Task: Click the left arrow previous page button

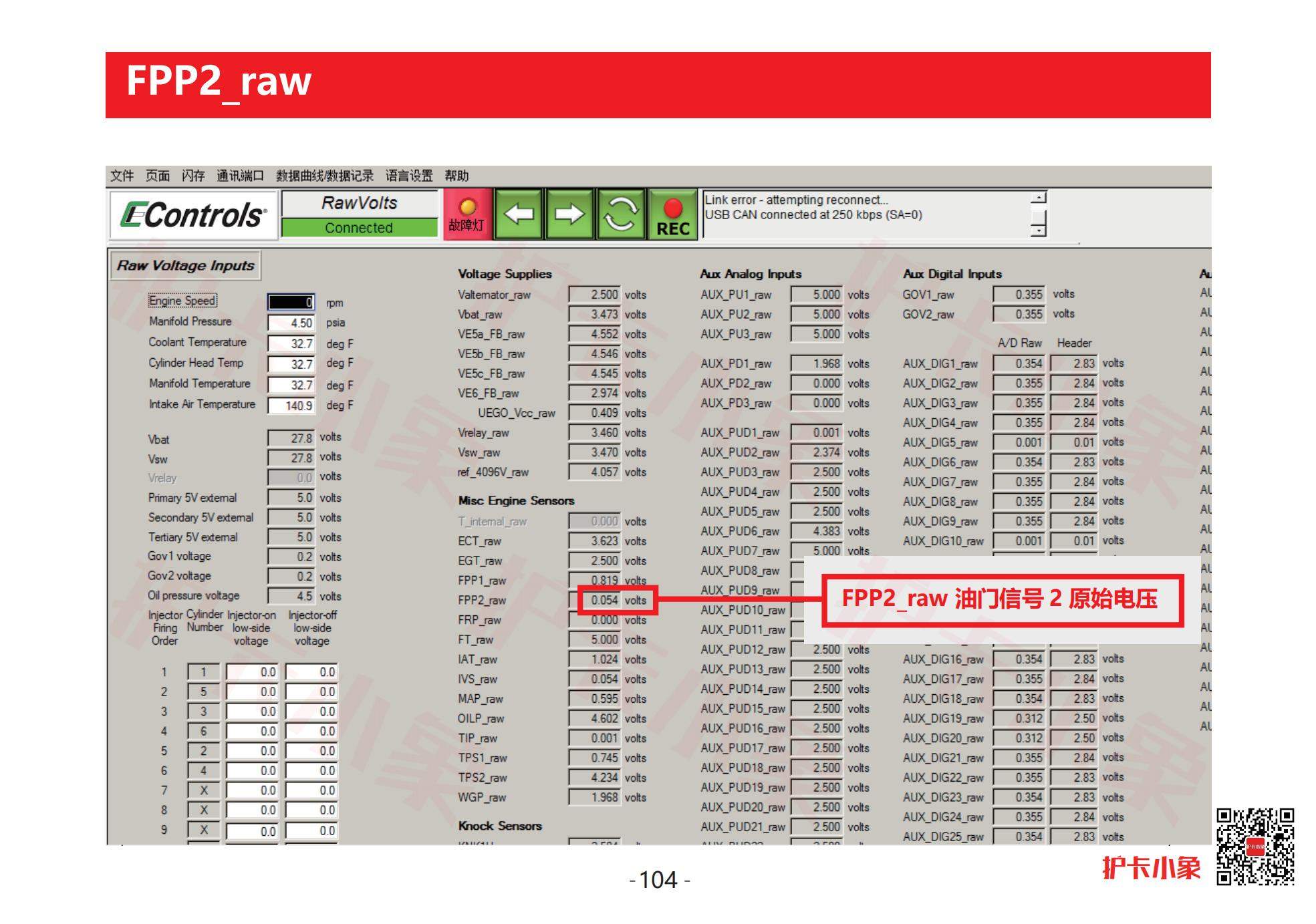Action: click(x=519, y=214)
